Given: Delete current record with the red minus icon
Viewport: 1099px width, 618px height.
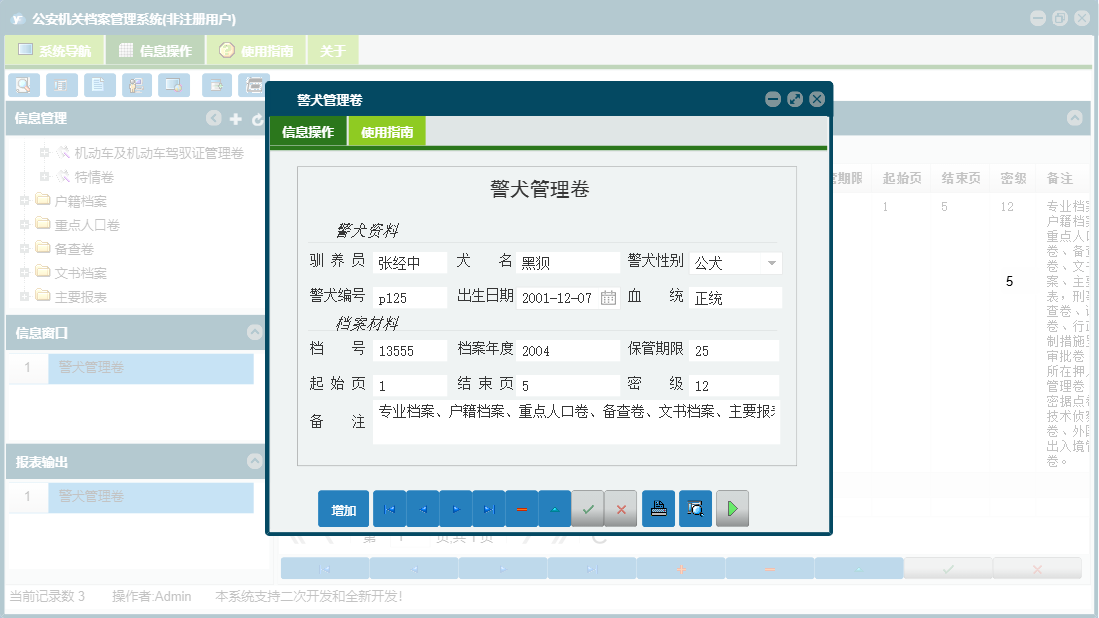Looking at the screenshot, I should [522, 508].
